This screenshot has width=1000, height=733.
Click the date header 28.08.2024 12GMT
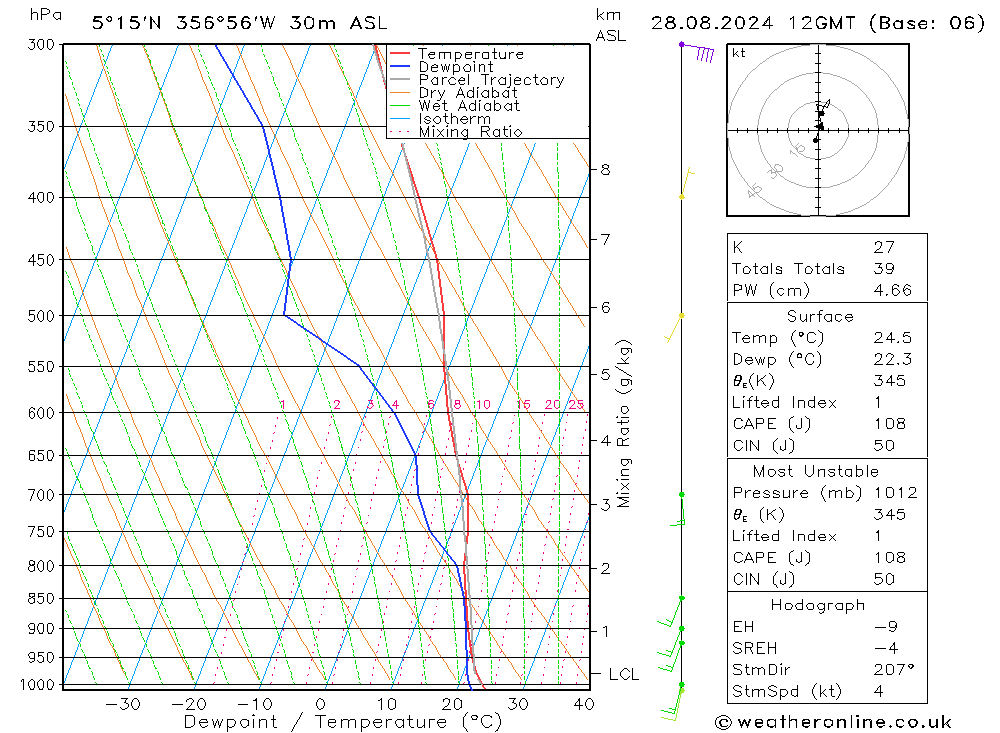click(x=753, y=23)
